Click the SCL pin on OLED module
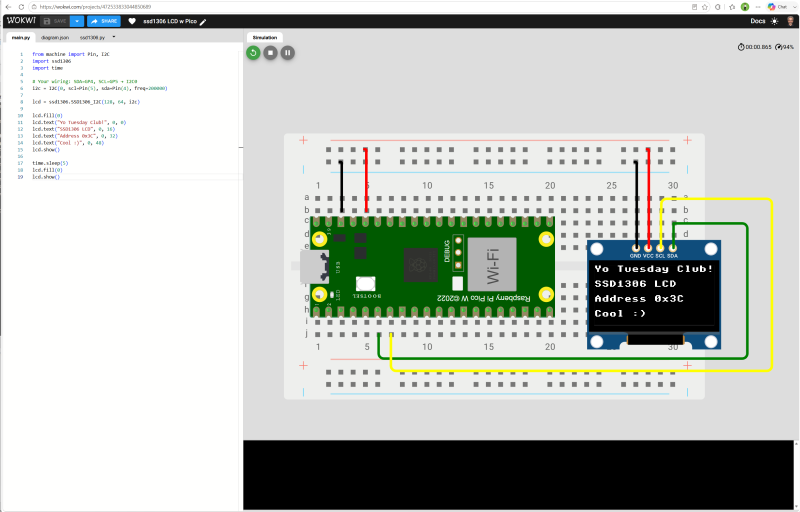The width and height of the screenshot is (800, 512). (x=660, y=248)
